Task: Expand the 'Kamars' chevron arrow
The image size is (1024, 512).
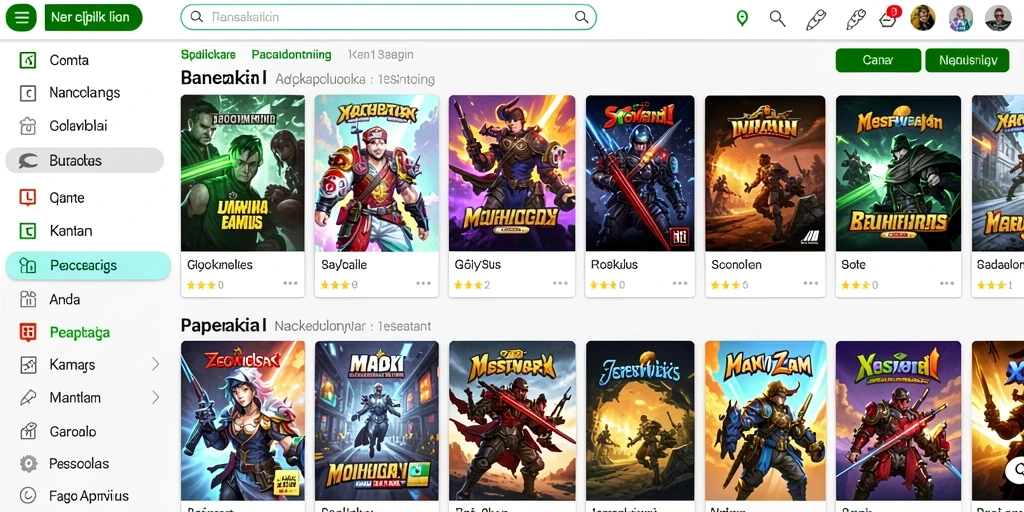Action: coord(155,364)
